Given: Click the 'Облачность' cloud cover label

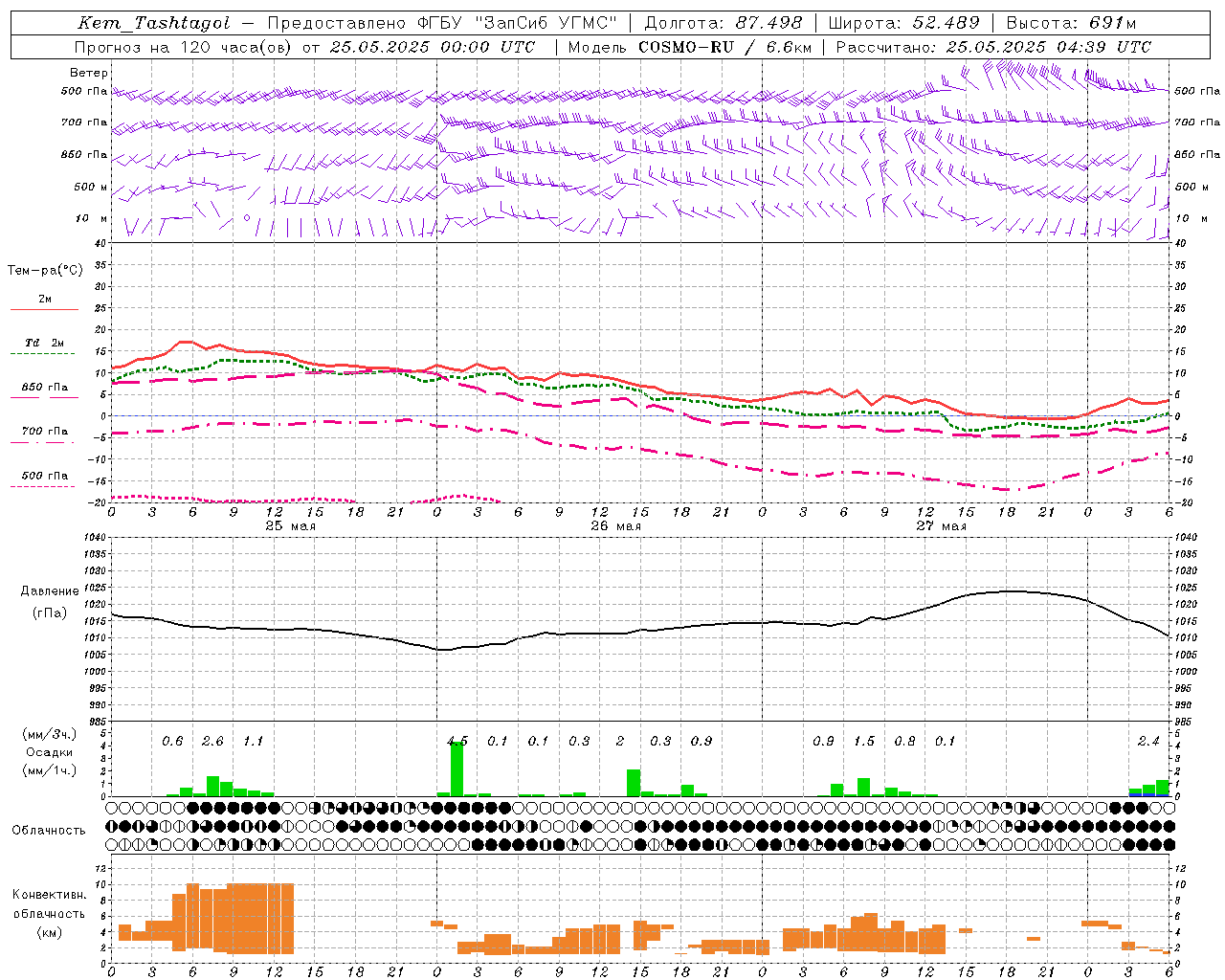Looking at the screenshot, I should [x=49, y=831].
